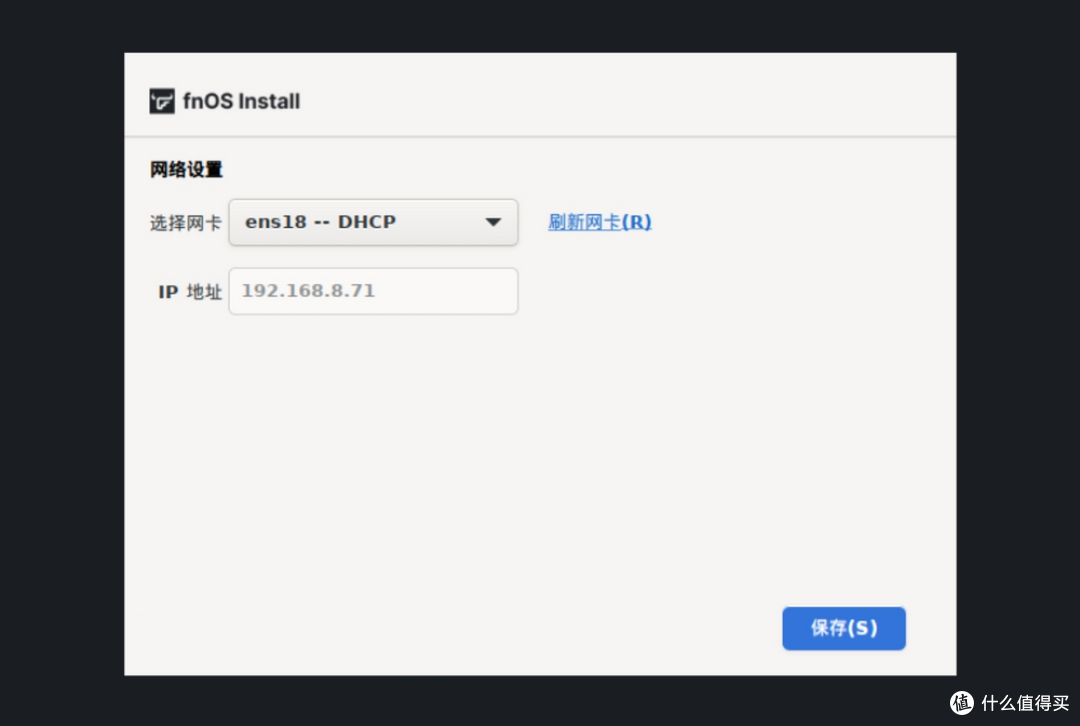Click the 刷新网卡(R) refresh link
1080x726 pixels.
click(599, 222)
